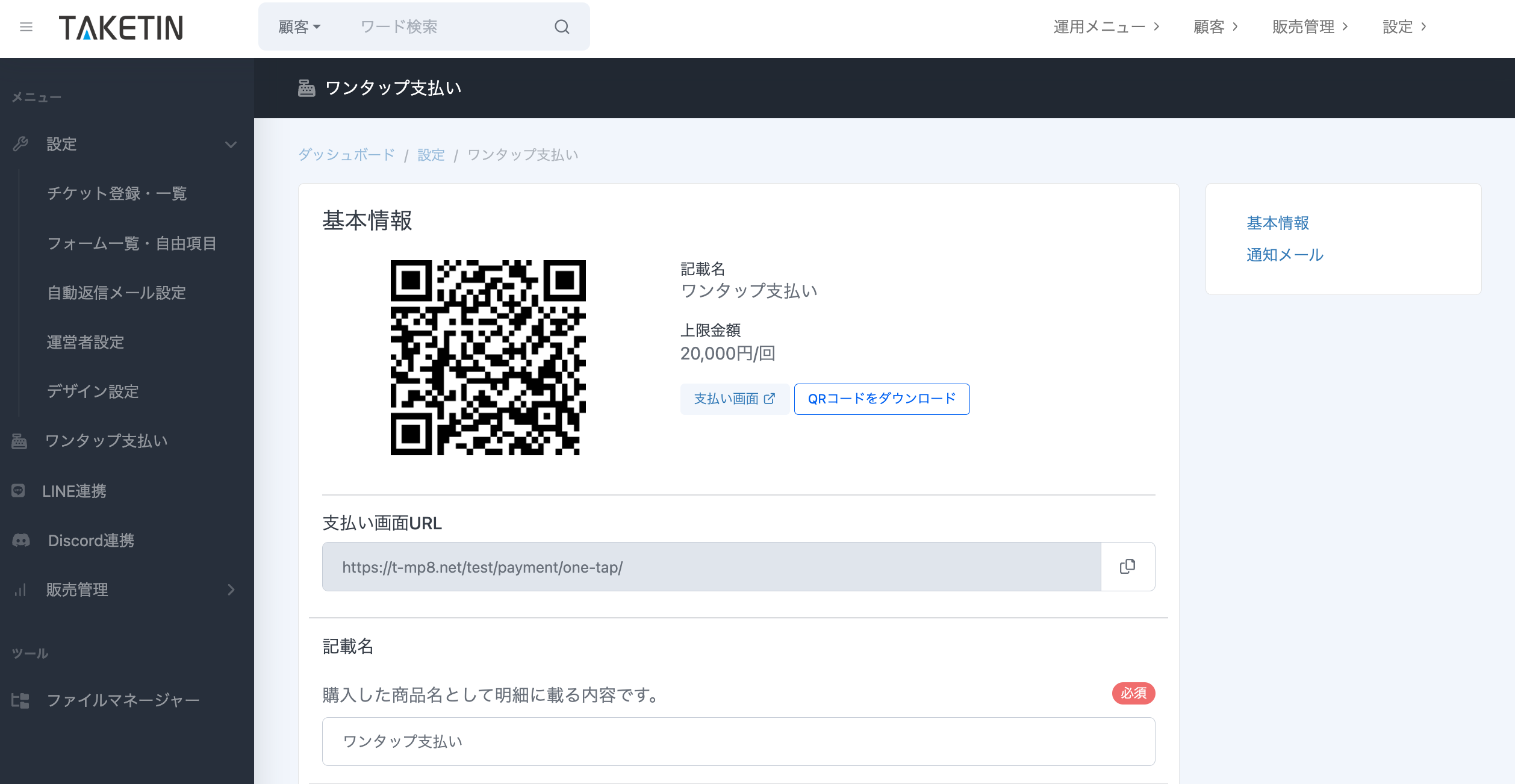Open the 支払い画面 button
This screenshot has height=784, width=1515.
pyautogui.click(x=734, y=399)
